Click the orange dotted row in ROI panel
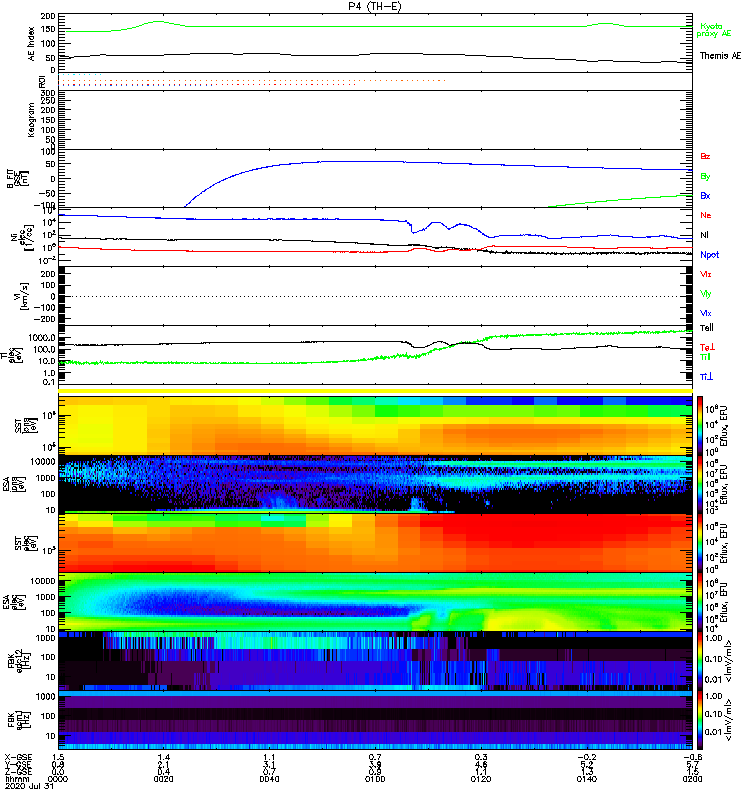750x800 pixels. [253, 80]
